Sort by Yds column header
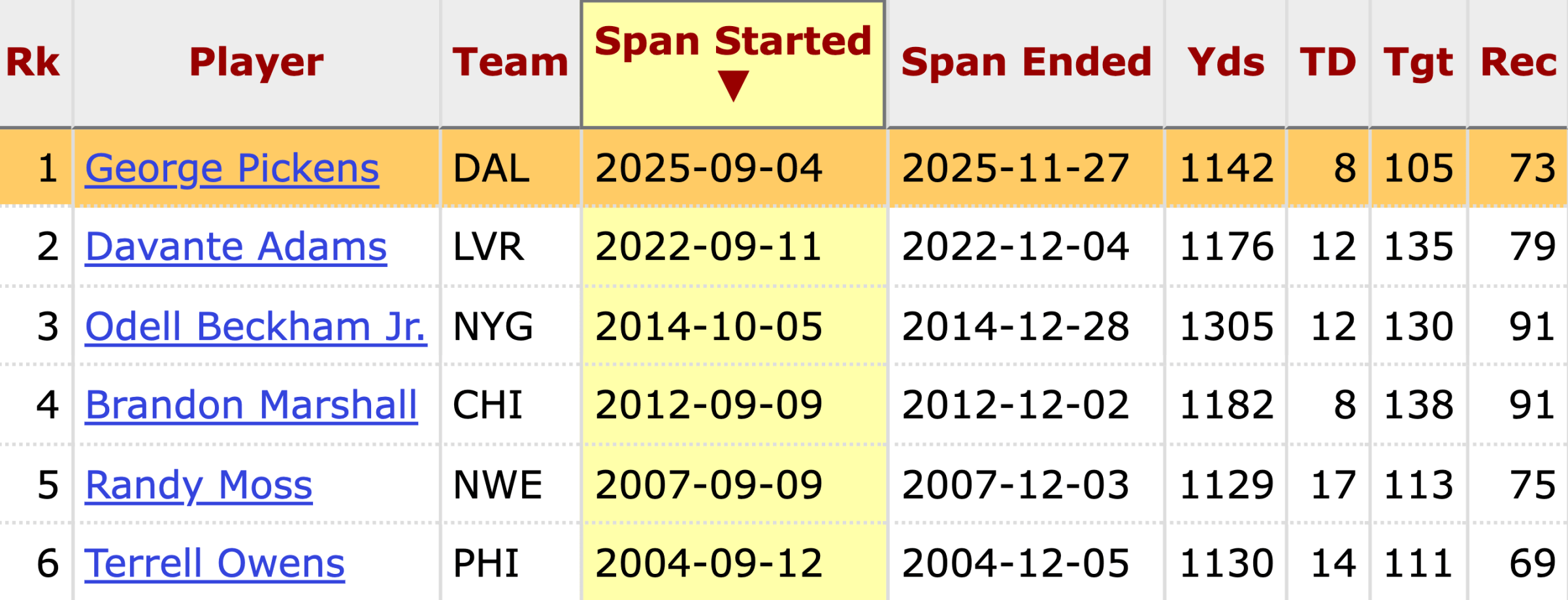This screenshot has width=1568, height=600. click(x=1226, y=63)
